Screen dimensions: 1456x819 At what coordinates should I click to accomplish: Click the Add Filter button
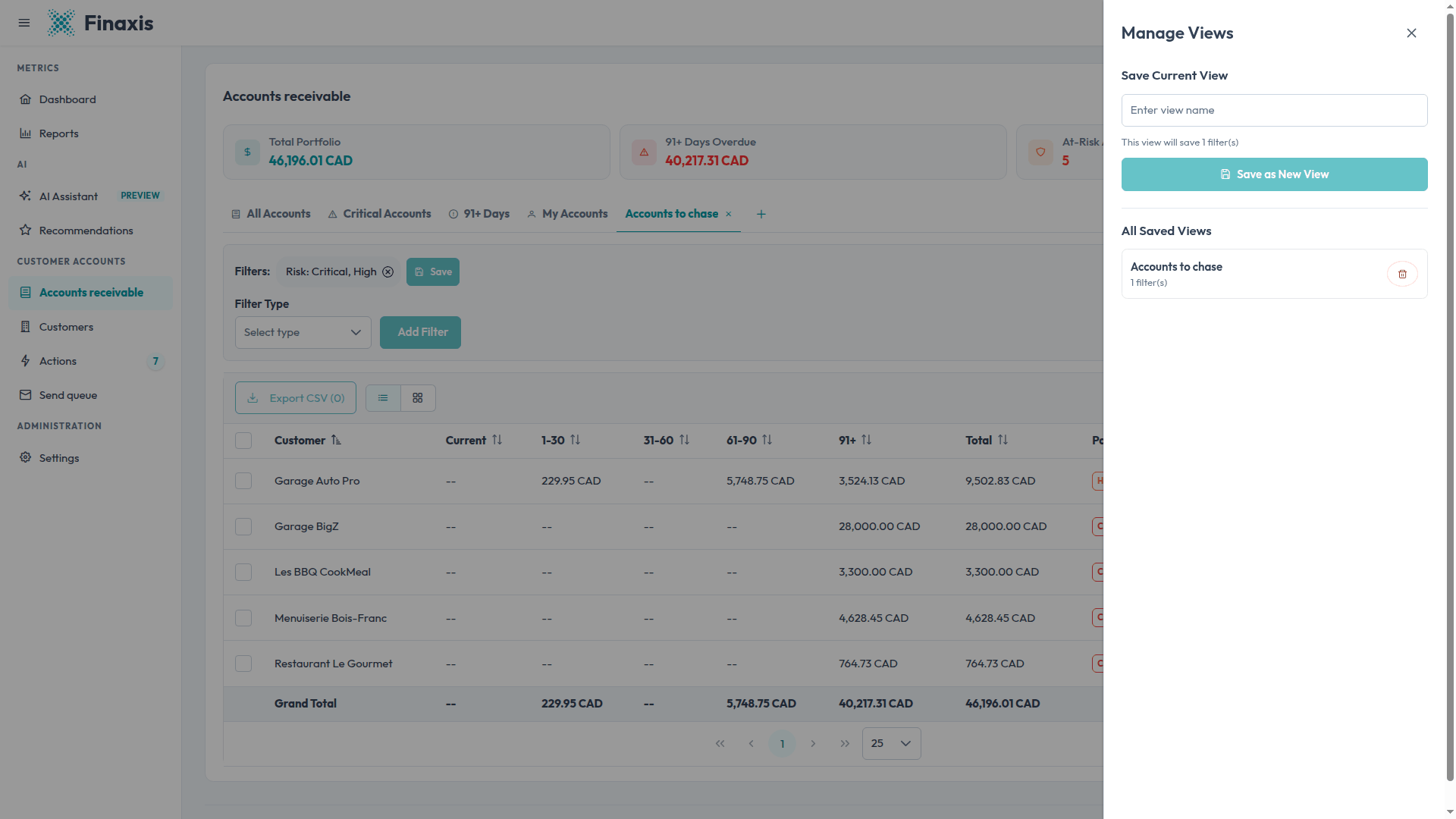(421, 333)
